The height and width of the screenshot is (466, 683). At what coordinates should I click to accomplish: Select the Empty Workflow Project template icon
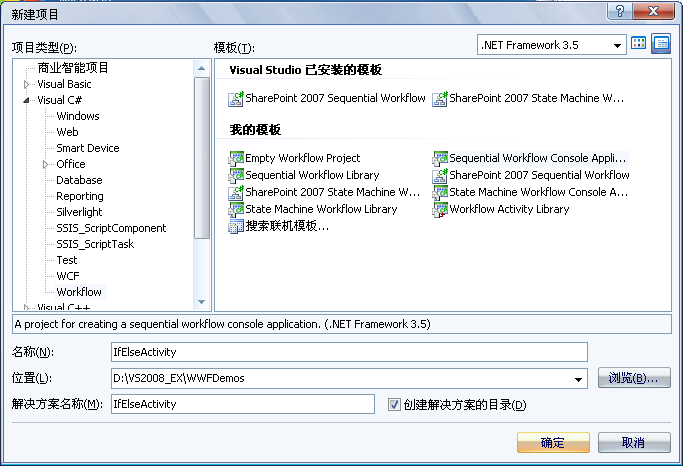[x=236, y=159]
